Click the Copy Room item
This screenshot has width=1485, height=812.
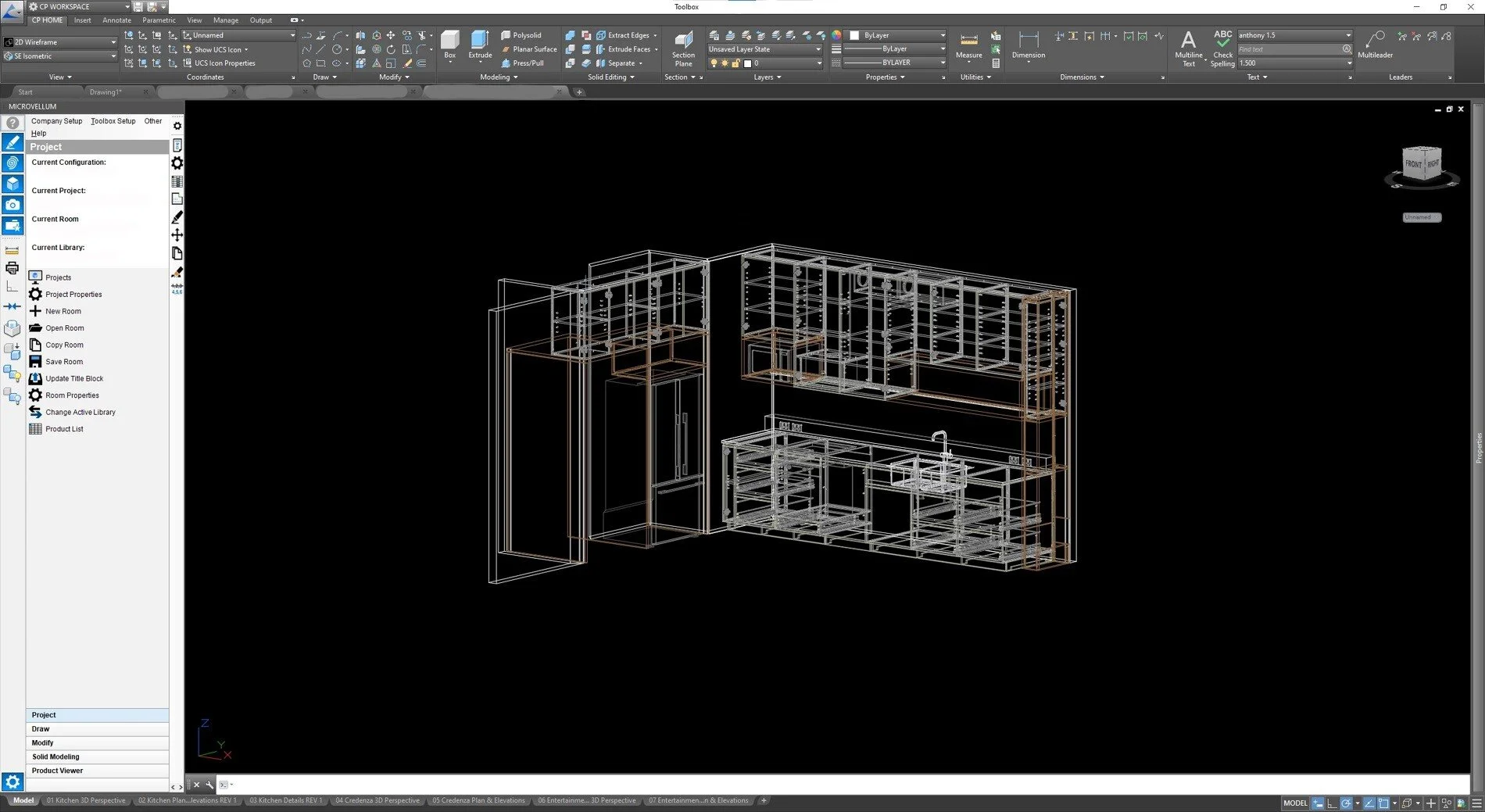tap(56, 345)
